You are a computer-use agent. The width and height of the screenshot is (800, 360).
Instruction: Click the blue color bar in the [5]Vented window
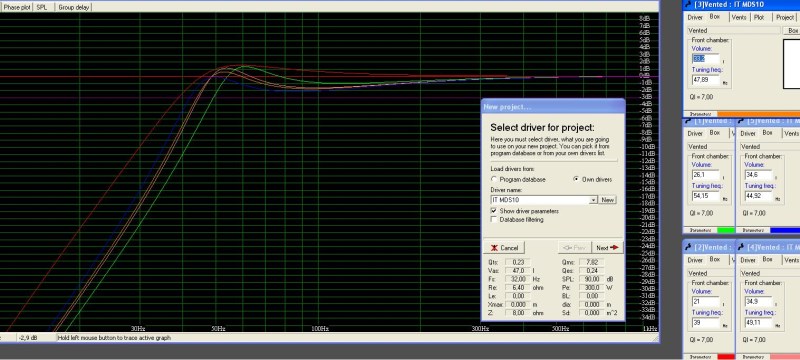785,230
